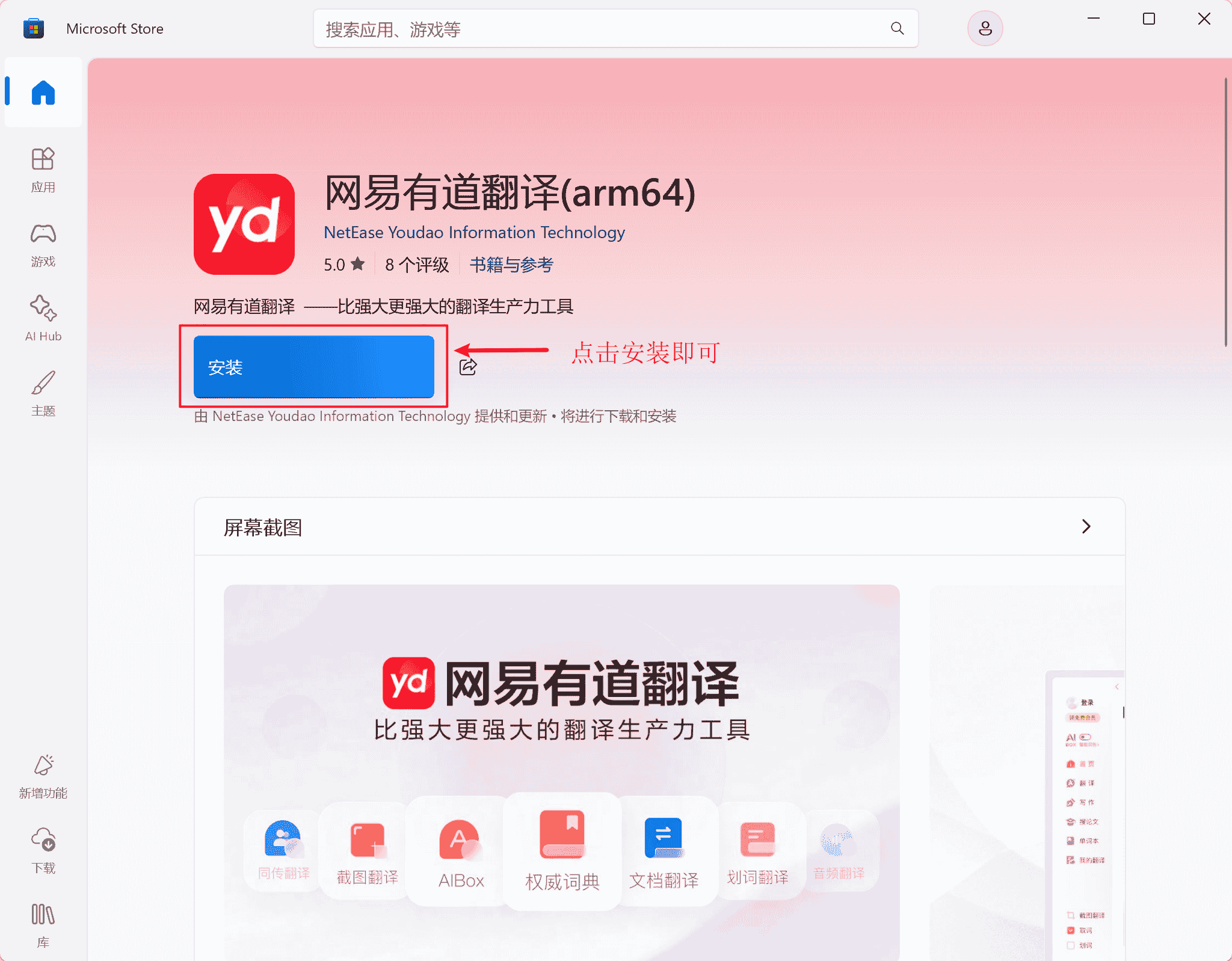Expand the 屏幕截图 screenshots section chevron

(x=1086, y=527)
